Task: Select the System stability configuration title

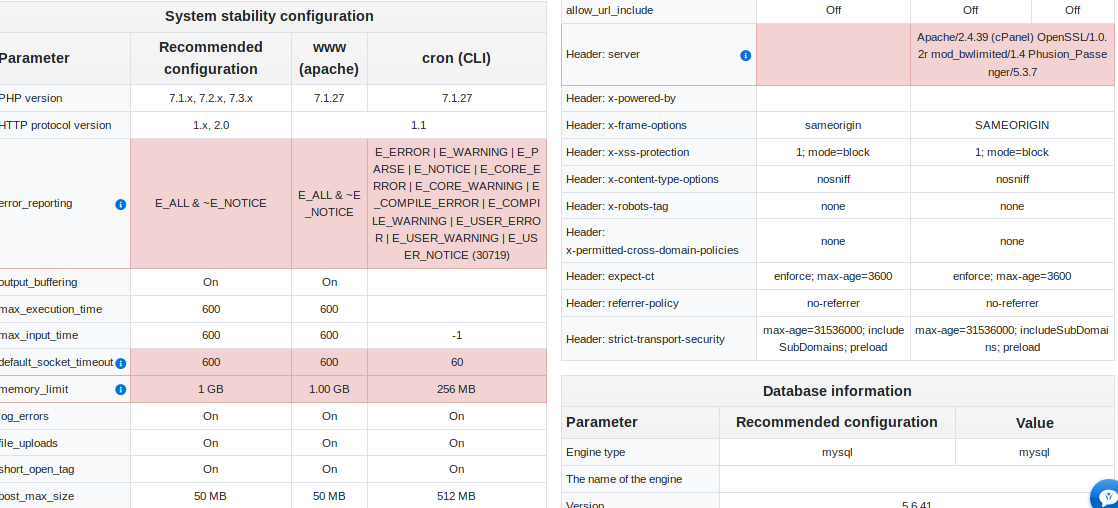Action: pyautogui.click(x=269, y=16)
